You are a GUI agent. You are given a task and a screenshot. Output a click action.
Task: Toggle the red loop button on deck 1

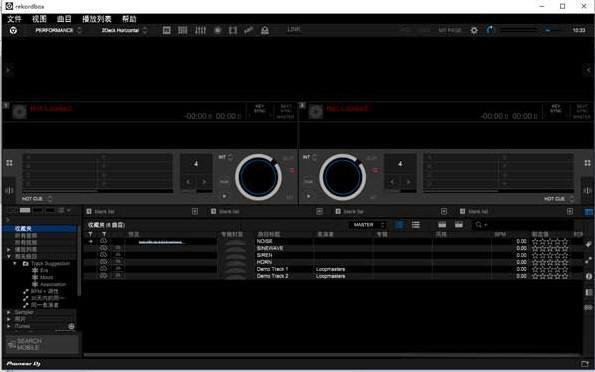[292, 171]
